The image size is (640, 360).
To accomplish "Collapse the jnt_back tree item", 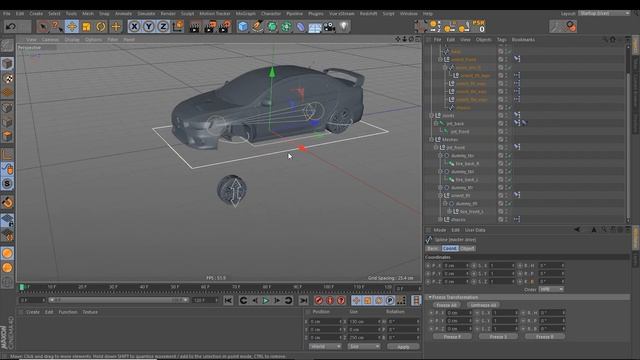I will (436, 123).
